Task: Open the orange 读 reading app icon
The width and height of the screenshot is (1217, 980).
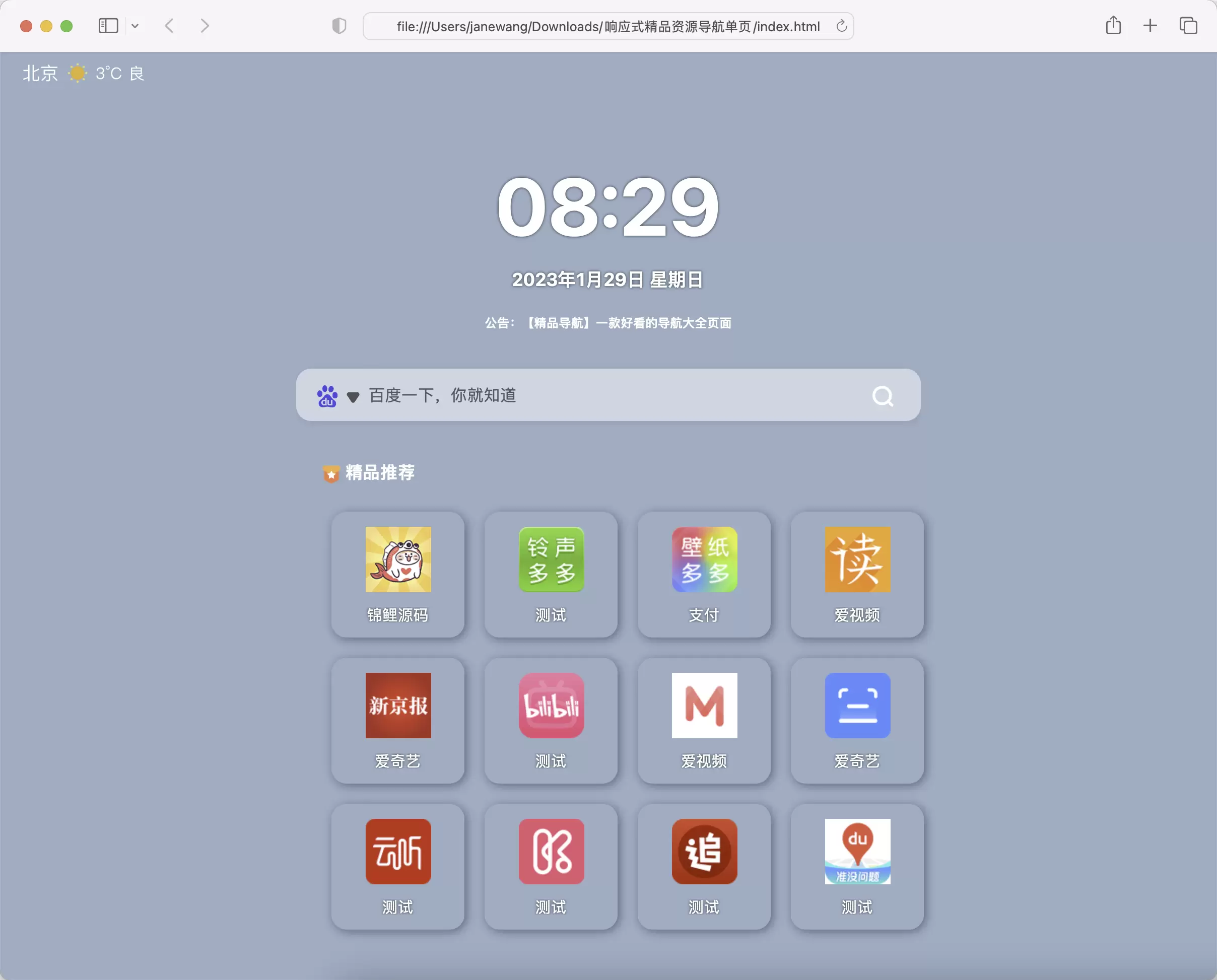Action: (857, 559)
